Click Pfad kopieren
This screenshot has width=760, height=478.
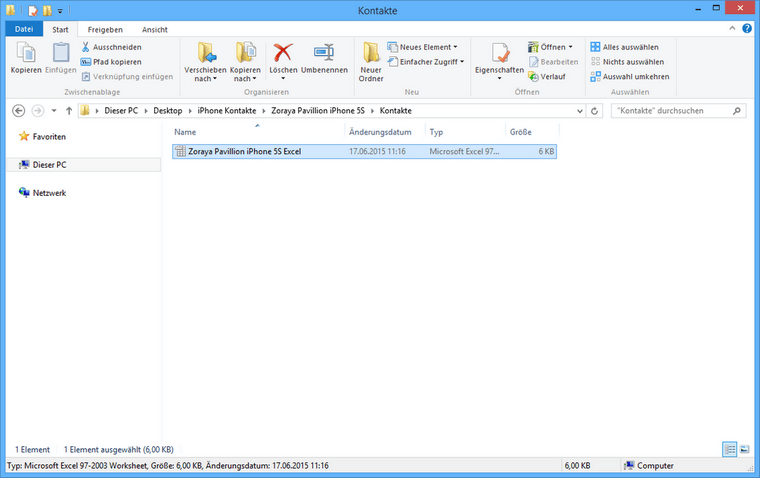point(111,62)
